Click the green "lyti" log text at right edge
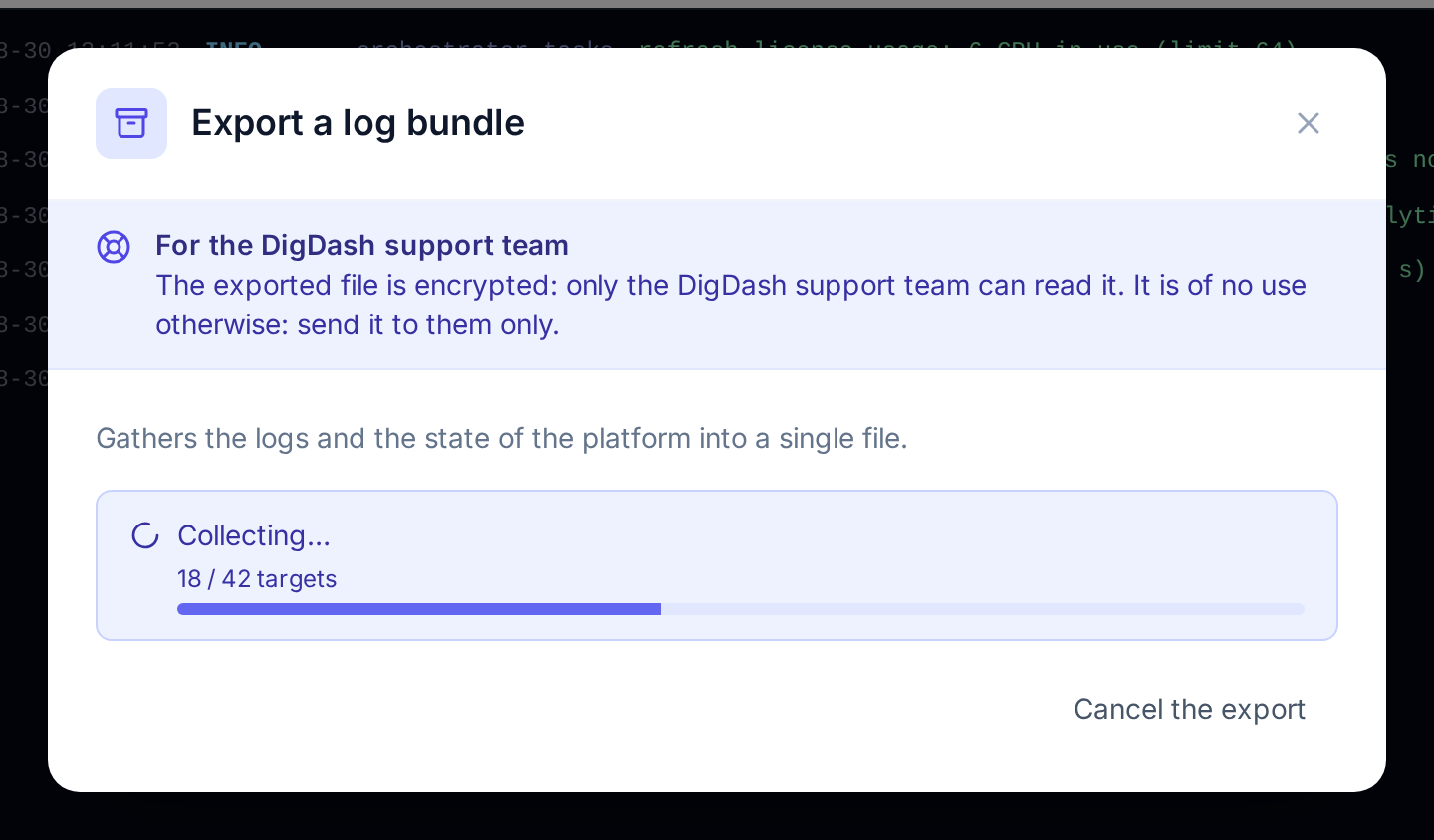Screen dimensions: 1434x840 tap(1410, 215)
